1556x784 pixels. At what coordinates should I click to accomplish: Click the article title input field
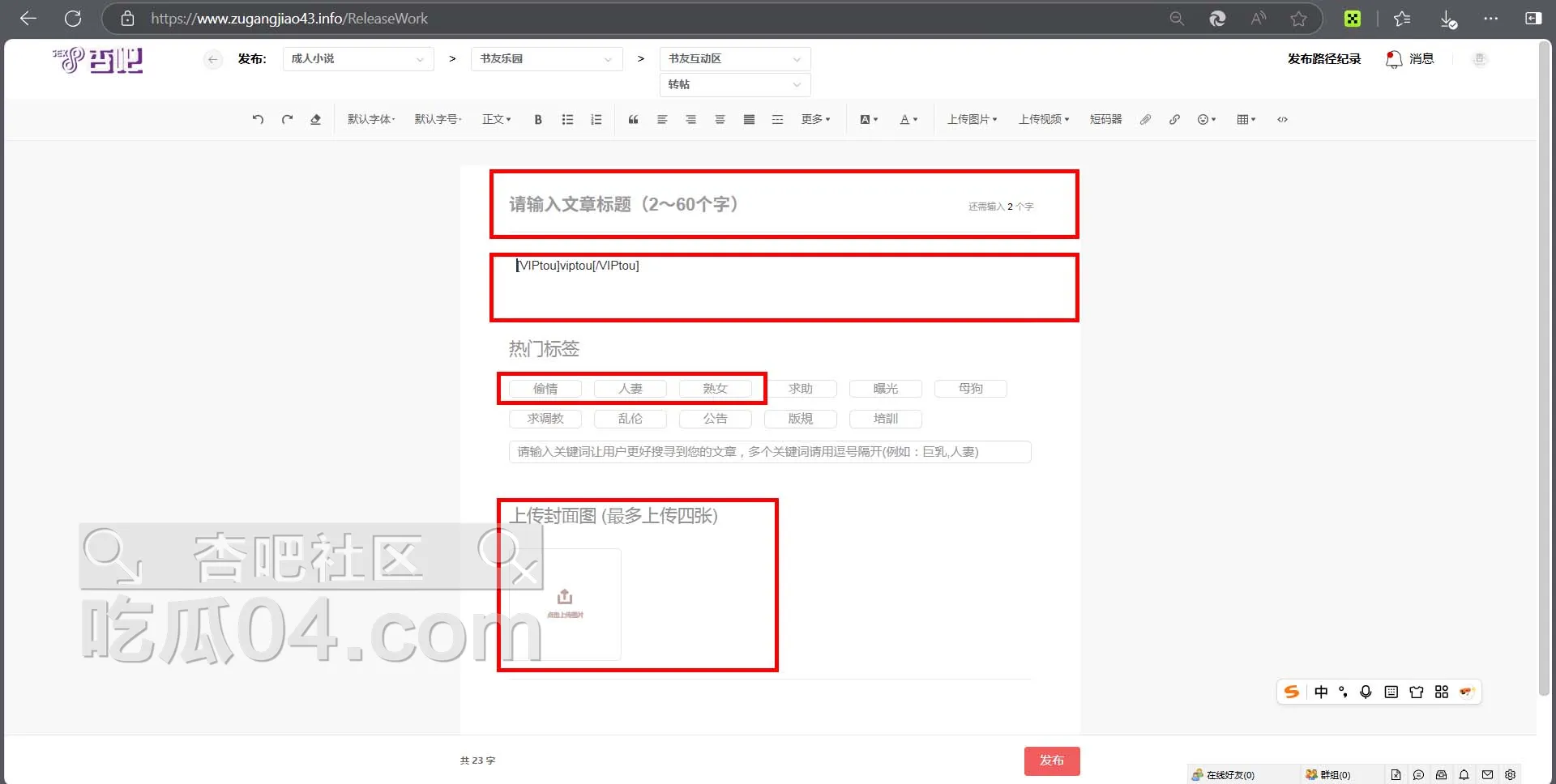tap(729, 204)
